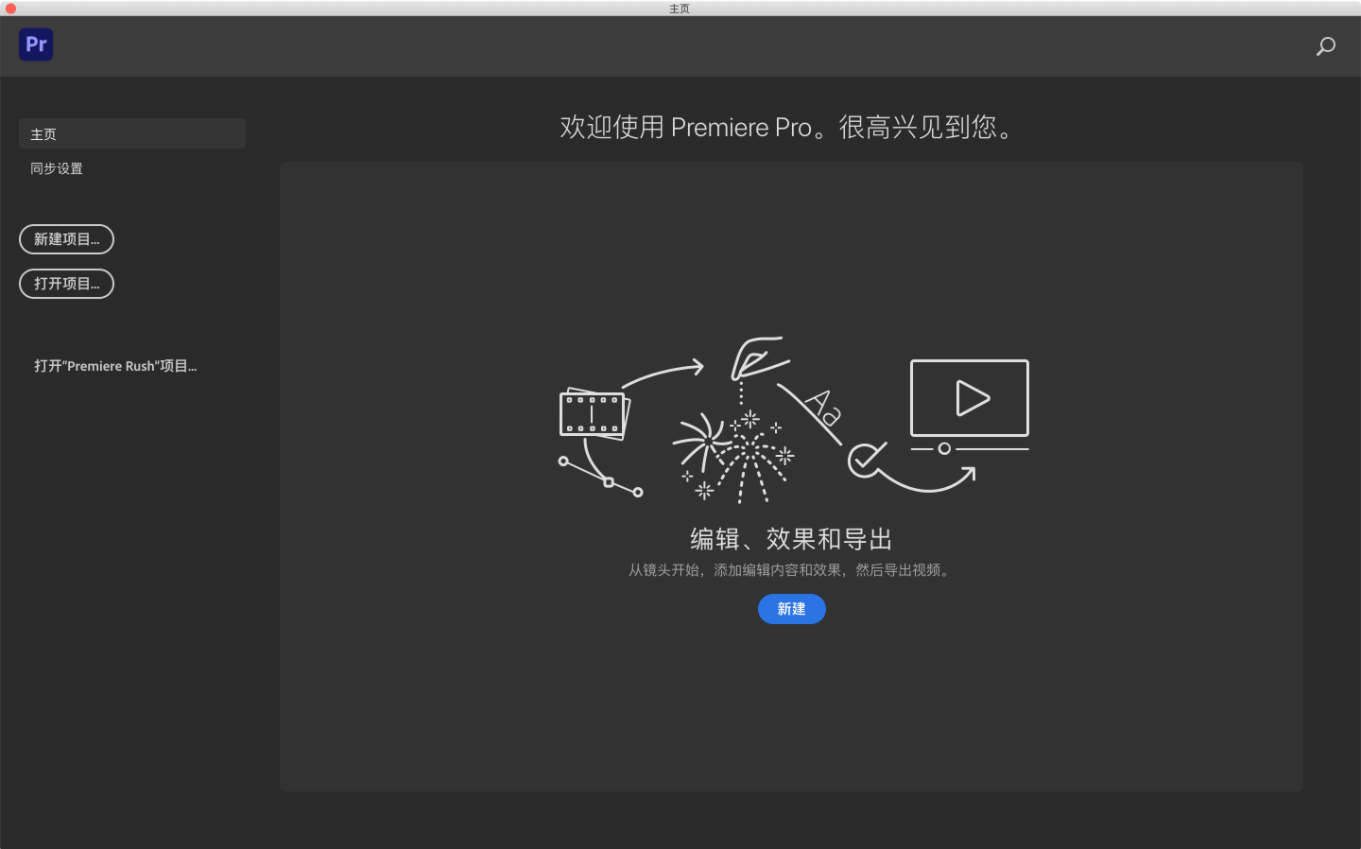
Task: Open search with the magnifier icon
Action: pyautogui.click(x=1325, y=46)
